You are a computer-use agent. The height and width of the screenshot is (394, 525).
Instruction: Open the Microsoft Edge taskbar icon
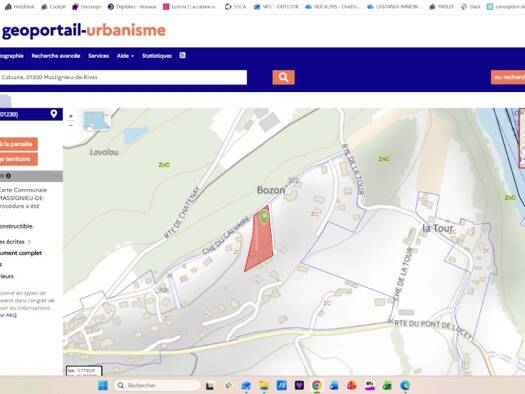click(405, 385)
